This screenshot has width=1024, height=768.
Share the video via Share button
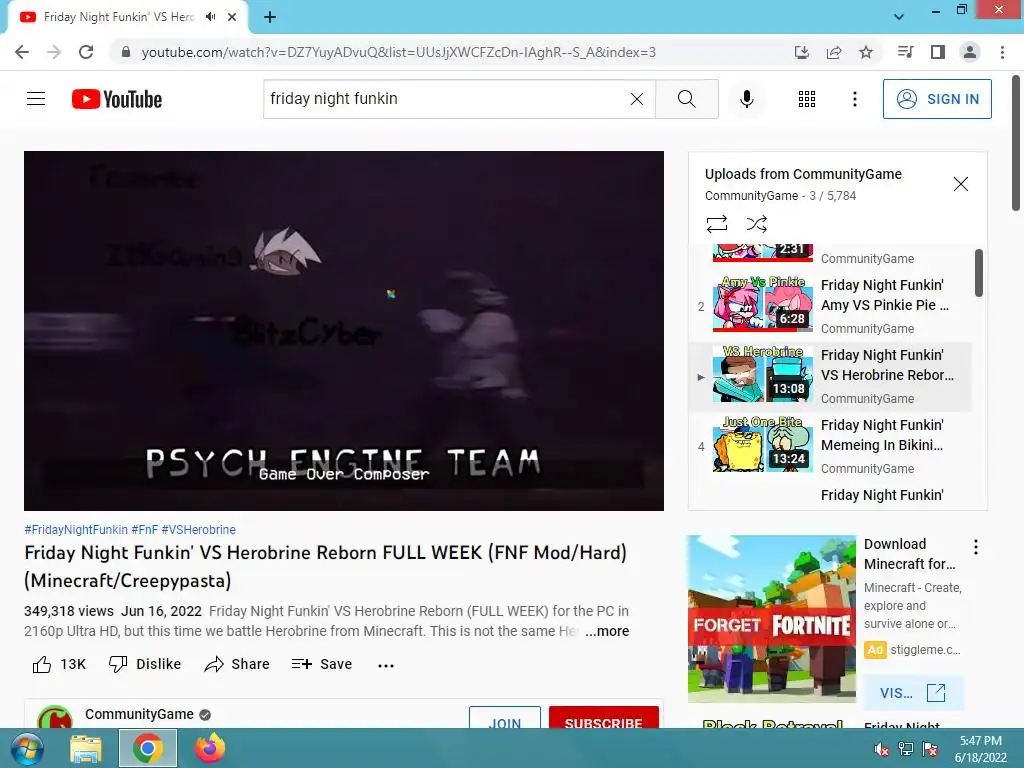[x=236, y=664]
